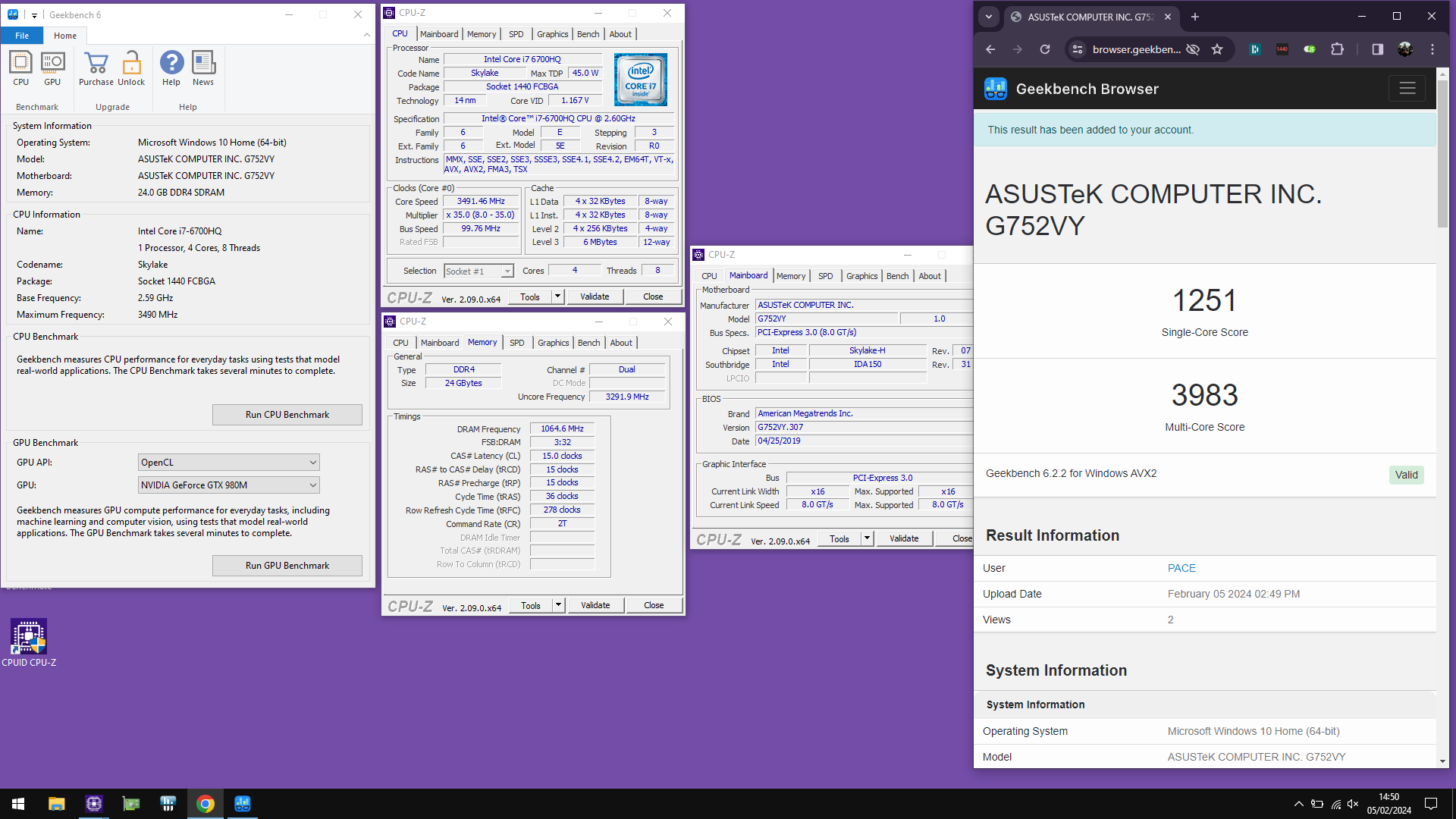Open the Geekbench Browser hamburger menu
This screenshot has height=819, width=1456.
click(1407, 89)
